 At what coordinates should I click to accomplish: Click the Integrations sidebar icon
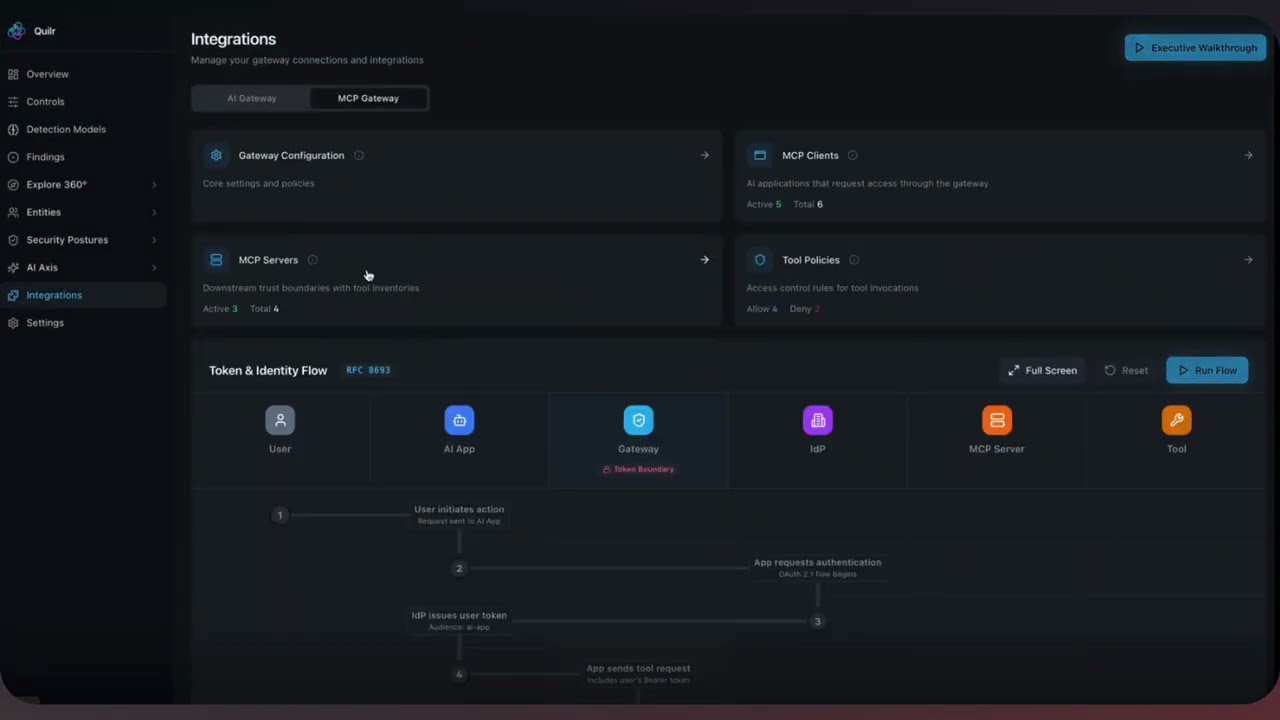13,295
